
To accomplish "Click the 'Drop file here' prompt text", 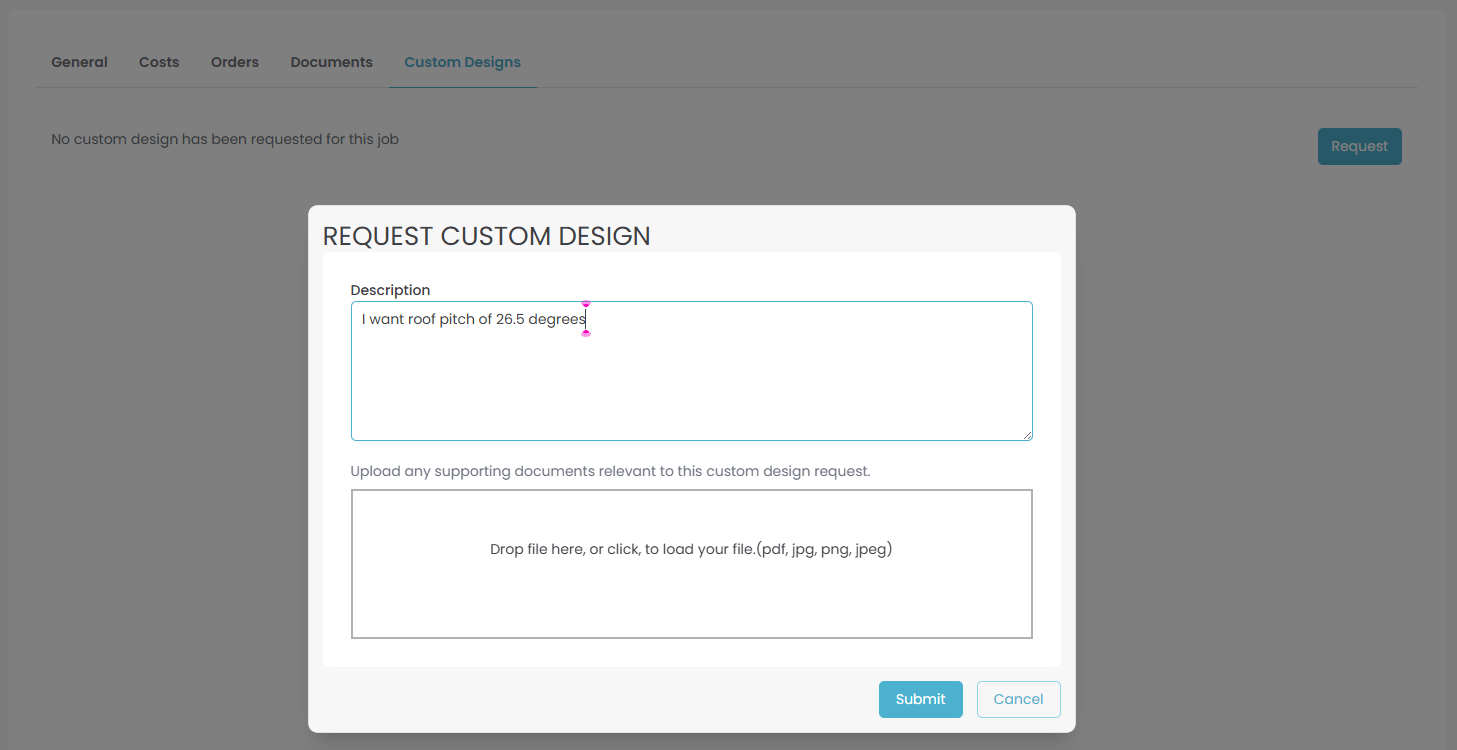I will pos(690,549).
